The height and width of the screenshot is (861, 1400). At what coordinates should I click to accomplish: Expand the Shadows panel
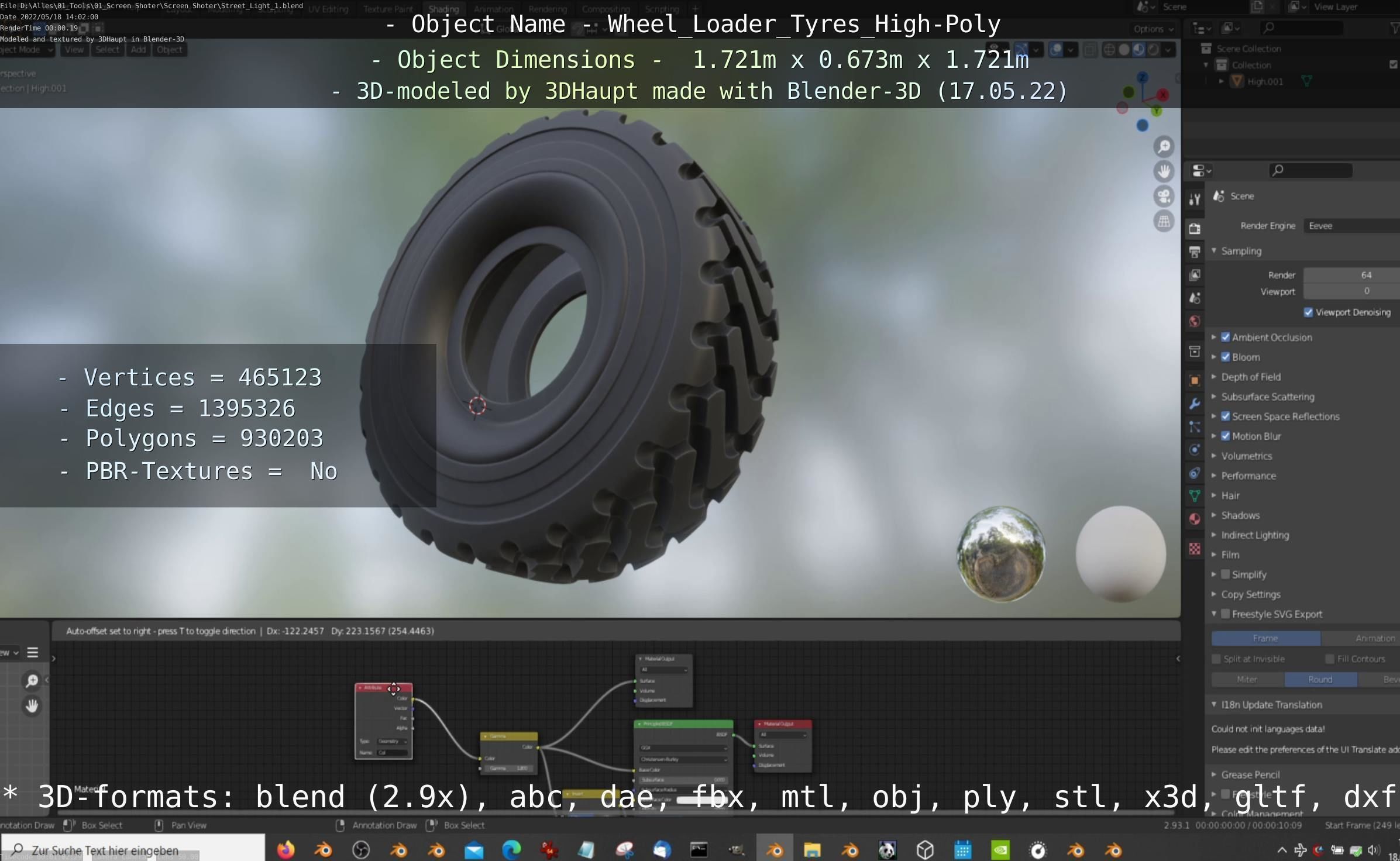[x=1213, y=515]
